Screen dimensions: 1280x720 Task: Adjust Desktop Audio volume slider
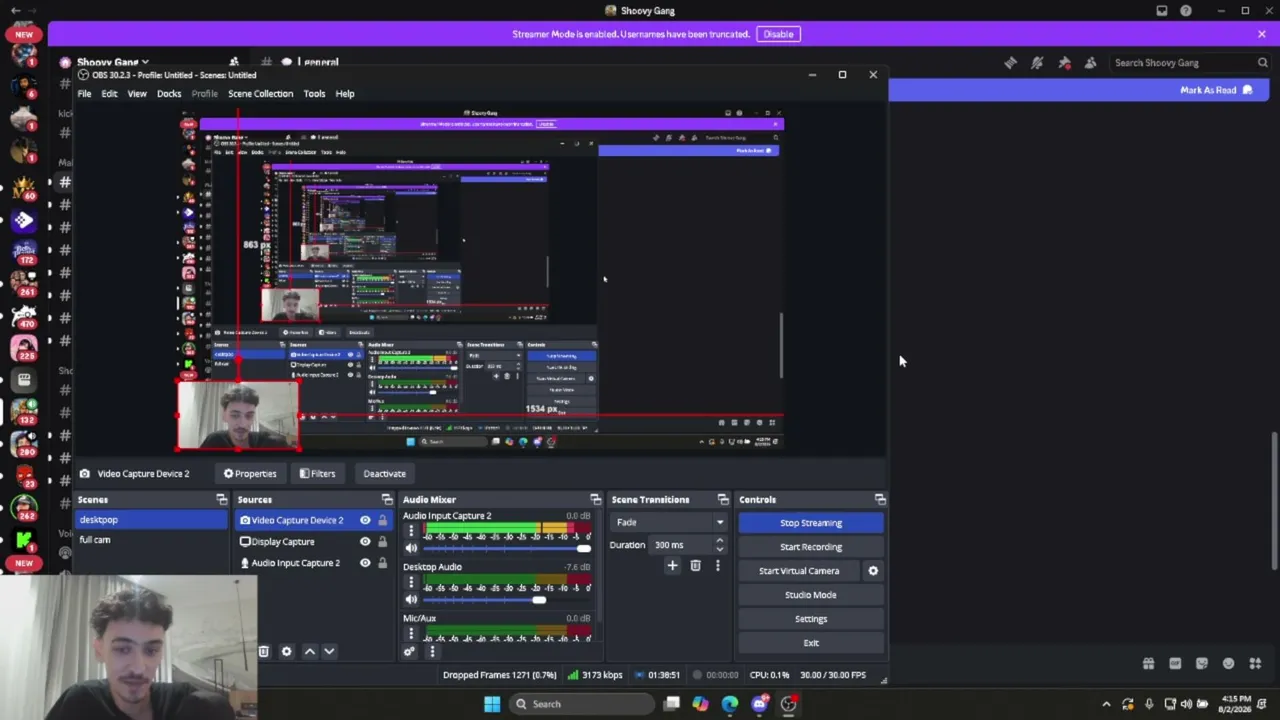(x=505, y=600)
